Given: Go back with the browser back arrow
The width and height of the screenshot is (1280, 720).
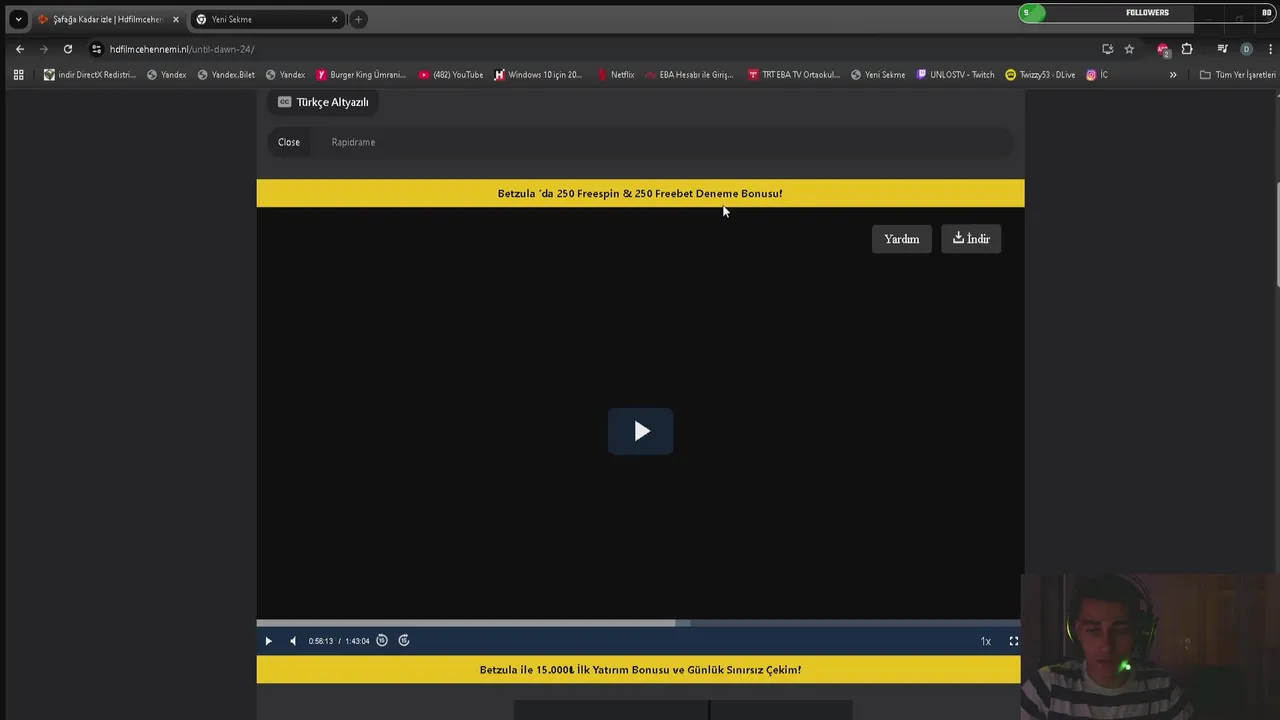Looking at the screenshot, I should click(20, 49).
